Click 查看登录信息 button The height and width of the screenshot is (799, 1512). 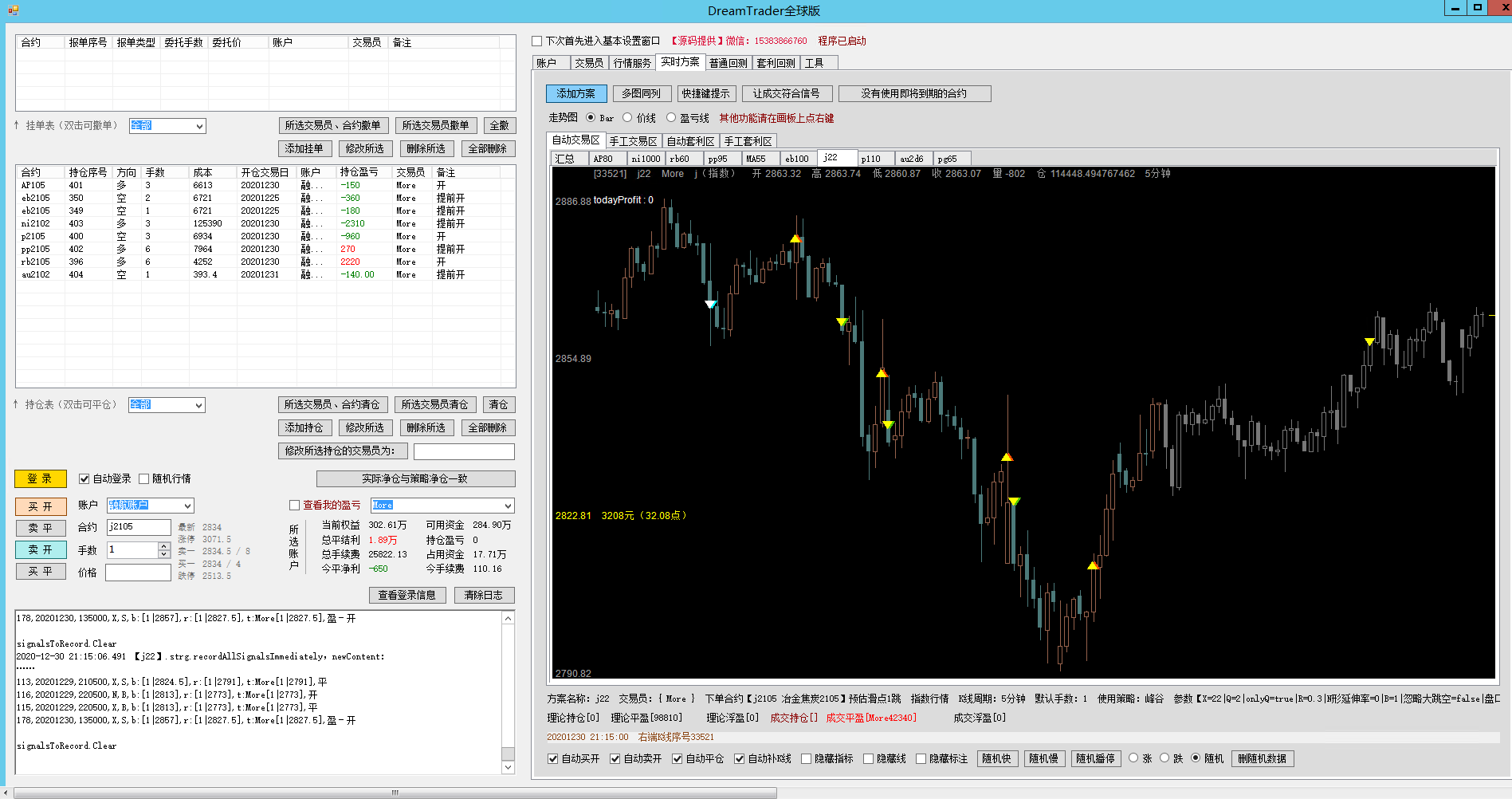pos(406,595)
